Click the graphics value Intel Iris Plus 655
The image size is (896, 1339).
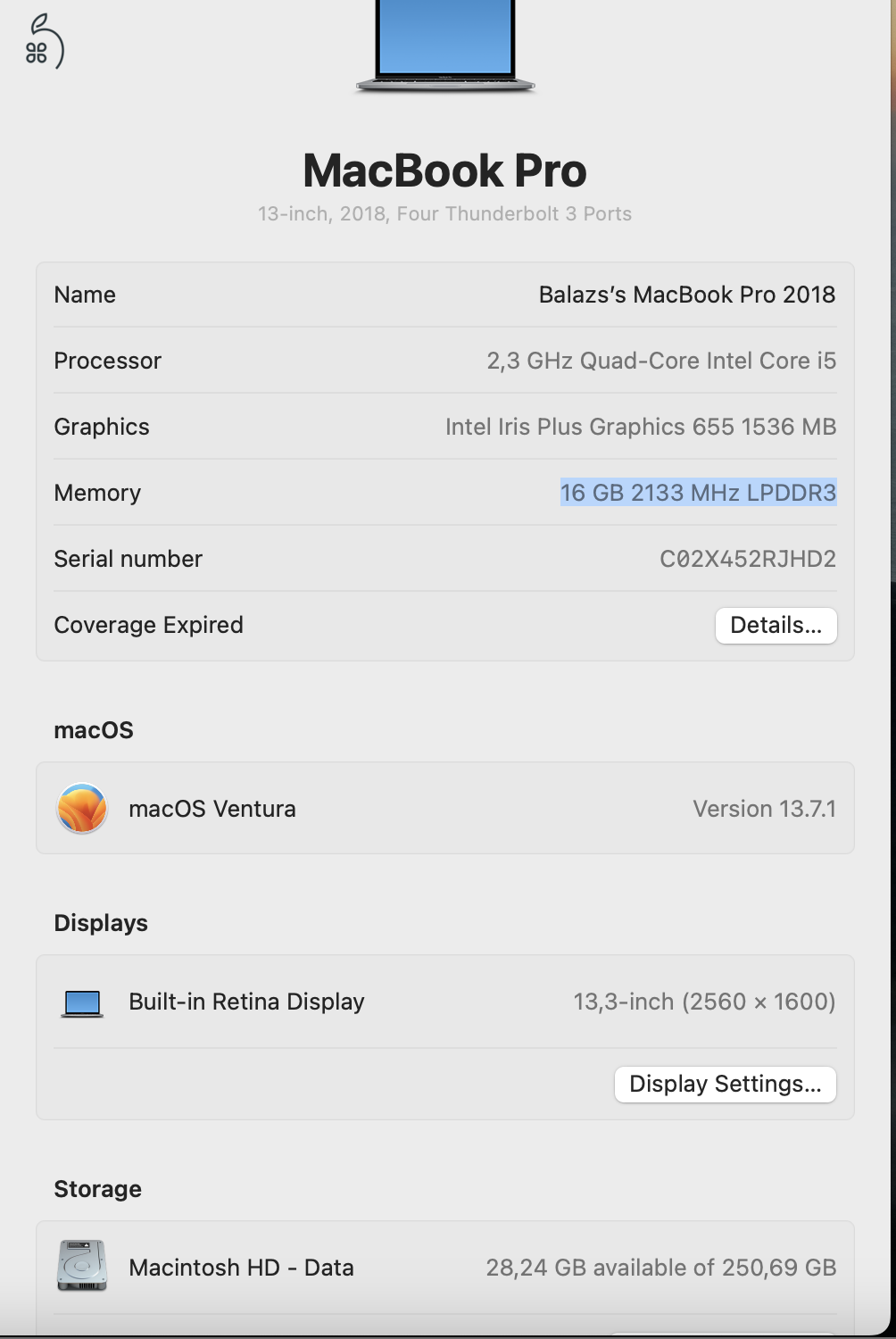(x=641, y=427)
